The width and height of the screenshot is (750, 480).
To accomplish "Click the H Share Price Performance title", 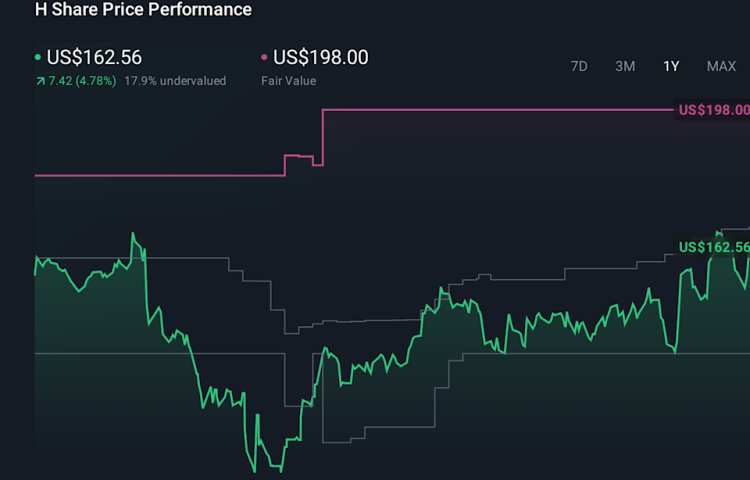I will pos(143,10).
